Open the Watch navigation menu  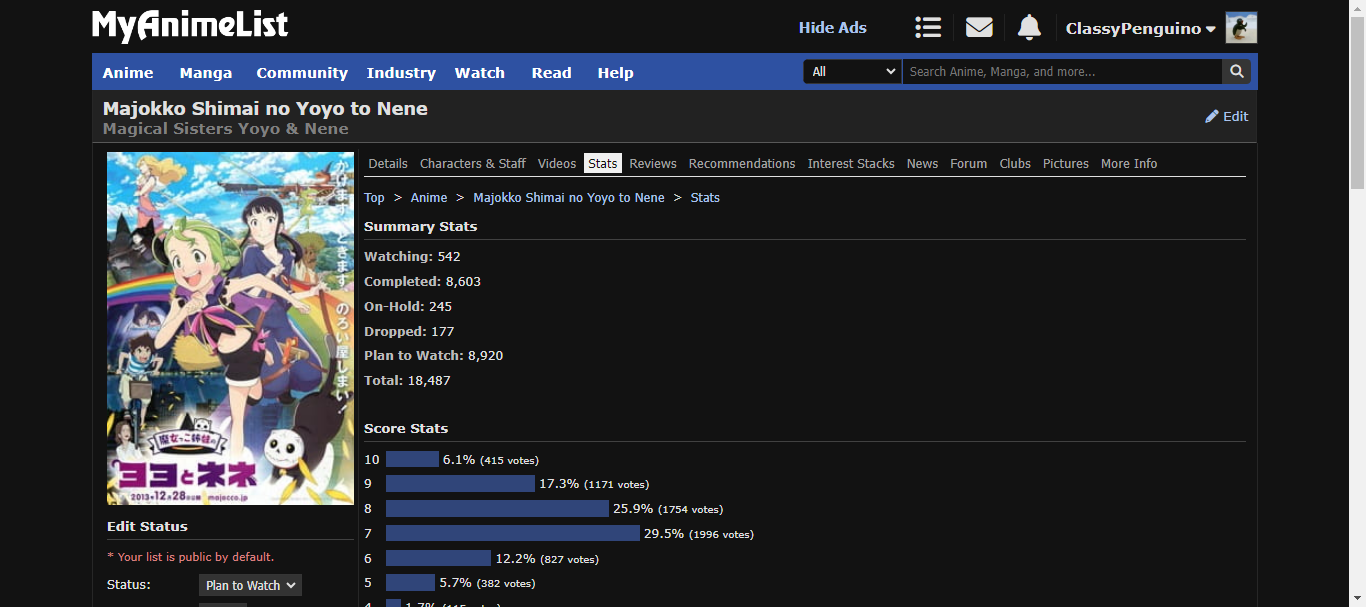[480, 72]
